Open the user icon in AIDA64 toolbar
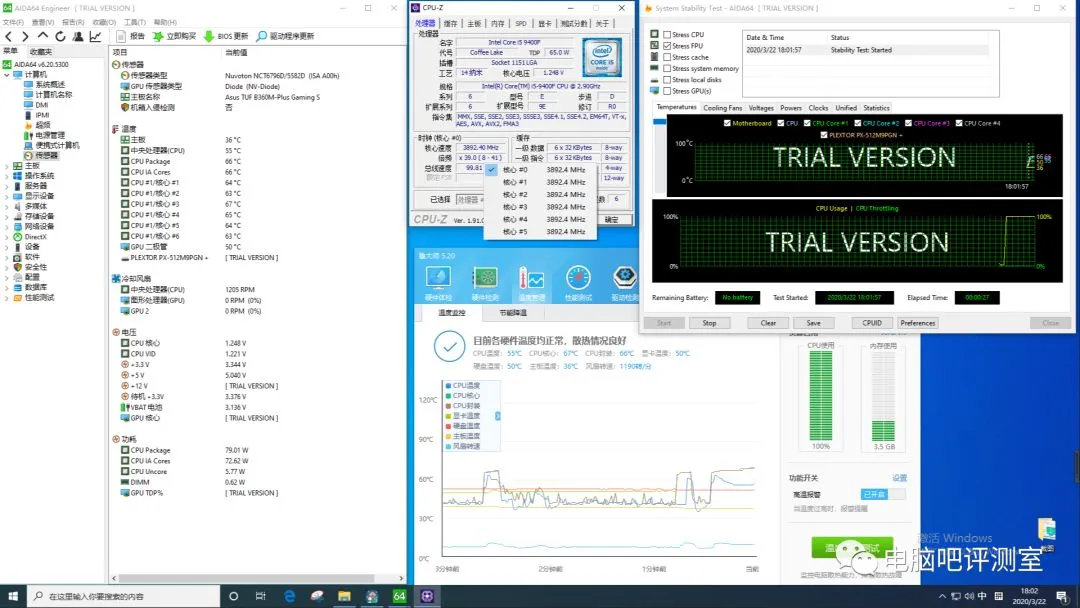Screen dimensions: 1080x608 78,36
